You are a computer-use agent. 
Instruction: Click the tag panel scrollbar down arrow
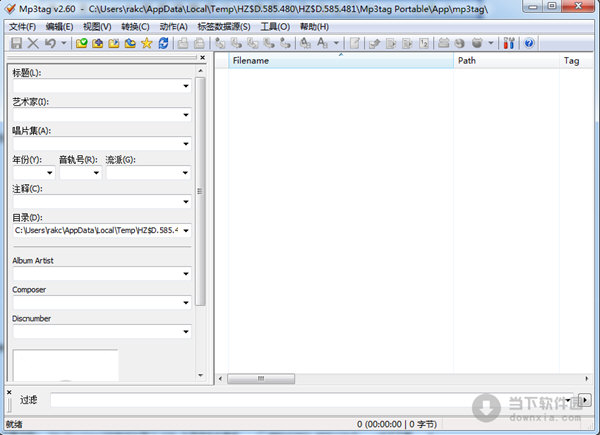(x=201, y=375)
